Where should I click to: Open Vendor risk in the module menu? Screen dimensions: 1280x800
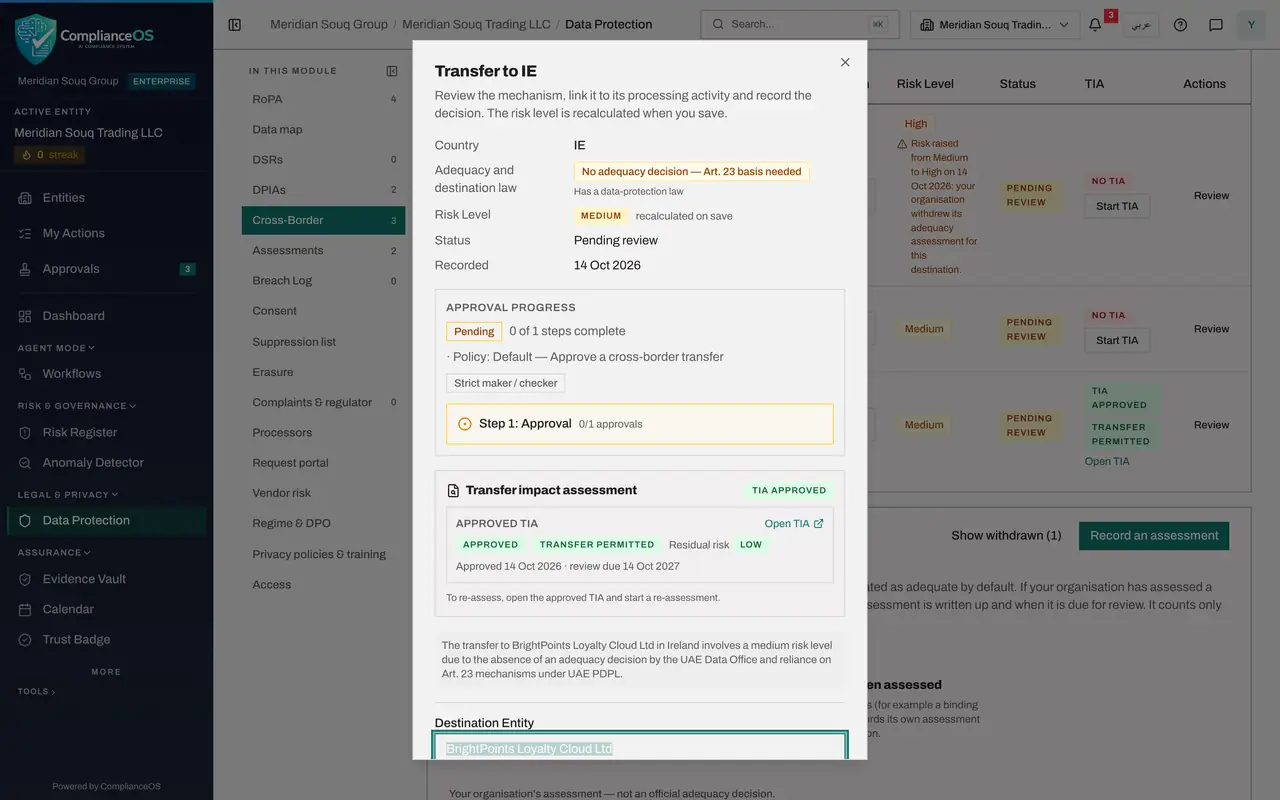[323, 493]
